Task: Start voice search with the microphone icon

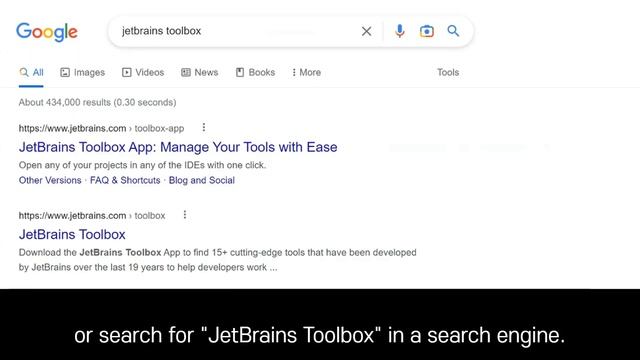Action: click(x=400, y=31)
